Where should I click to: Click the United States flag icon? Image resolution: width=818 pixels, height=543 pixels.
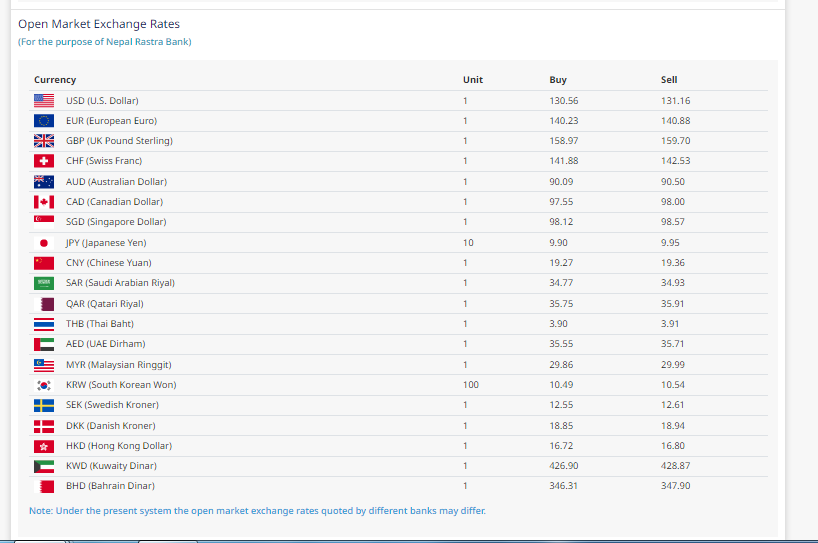point(44,100)
